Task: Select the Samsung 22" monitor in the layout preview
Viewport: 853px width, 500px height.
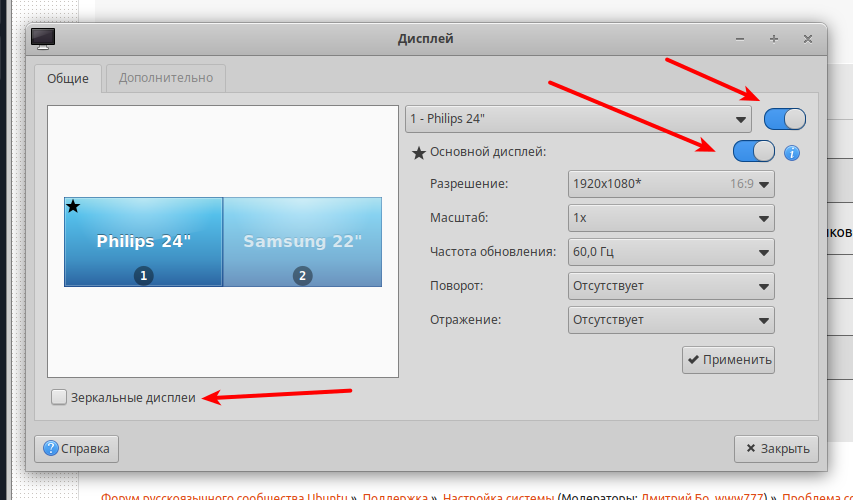Action: 302,242
